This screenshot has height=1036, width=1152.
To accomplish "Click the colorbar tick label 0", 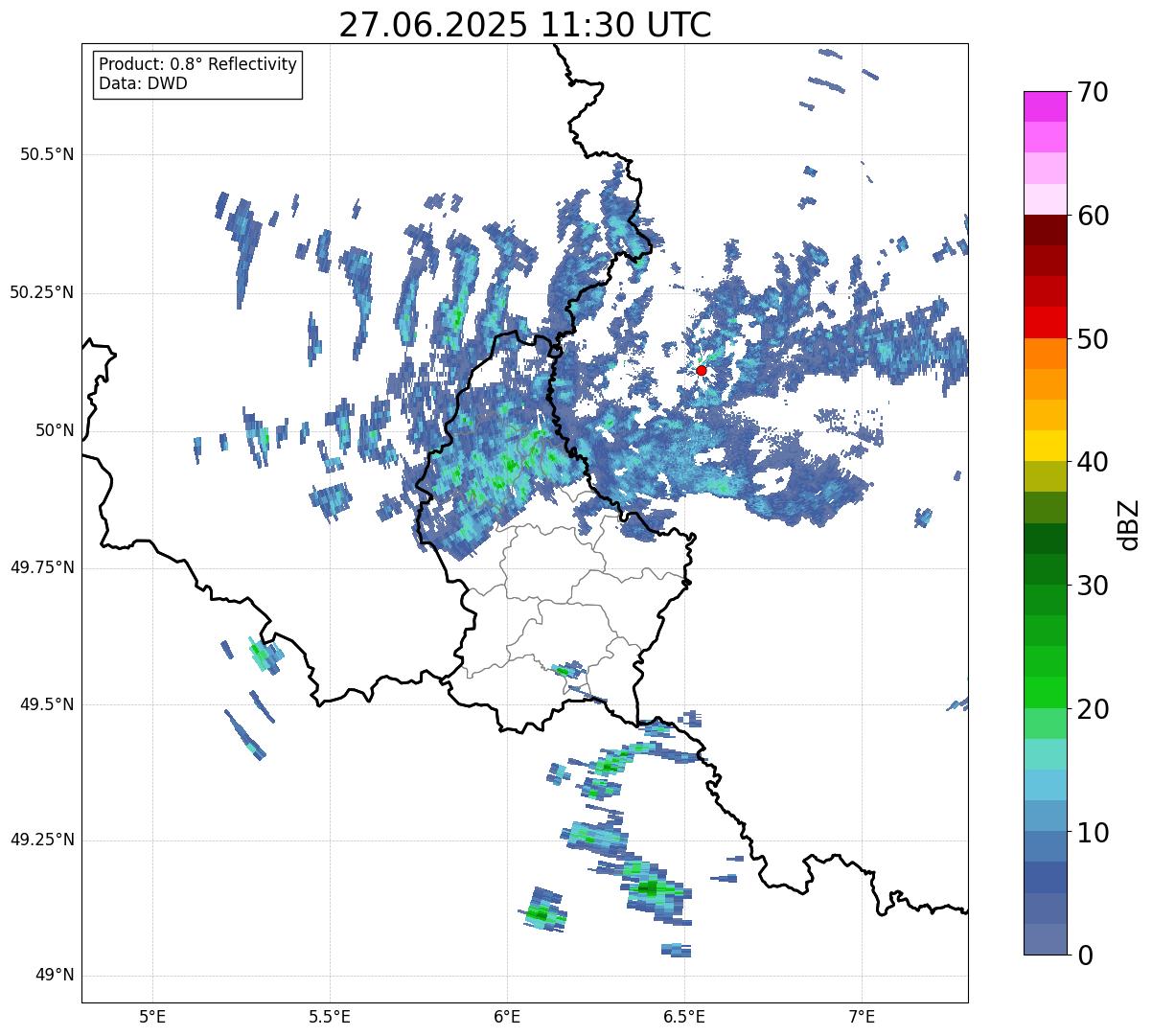I will (1085, 955).
